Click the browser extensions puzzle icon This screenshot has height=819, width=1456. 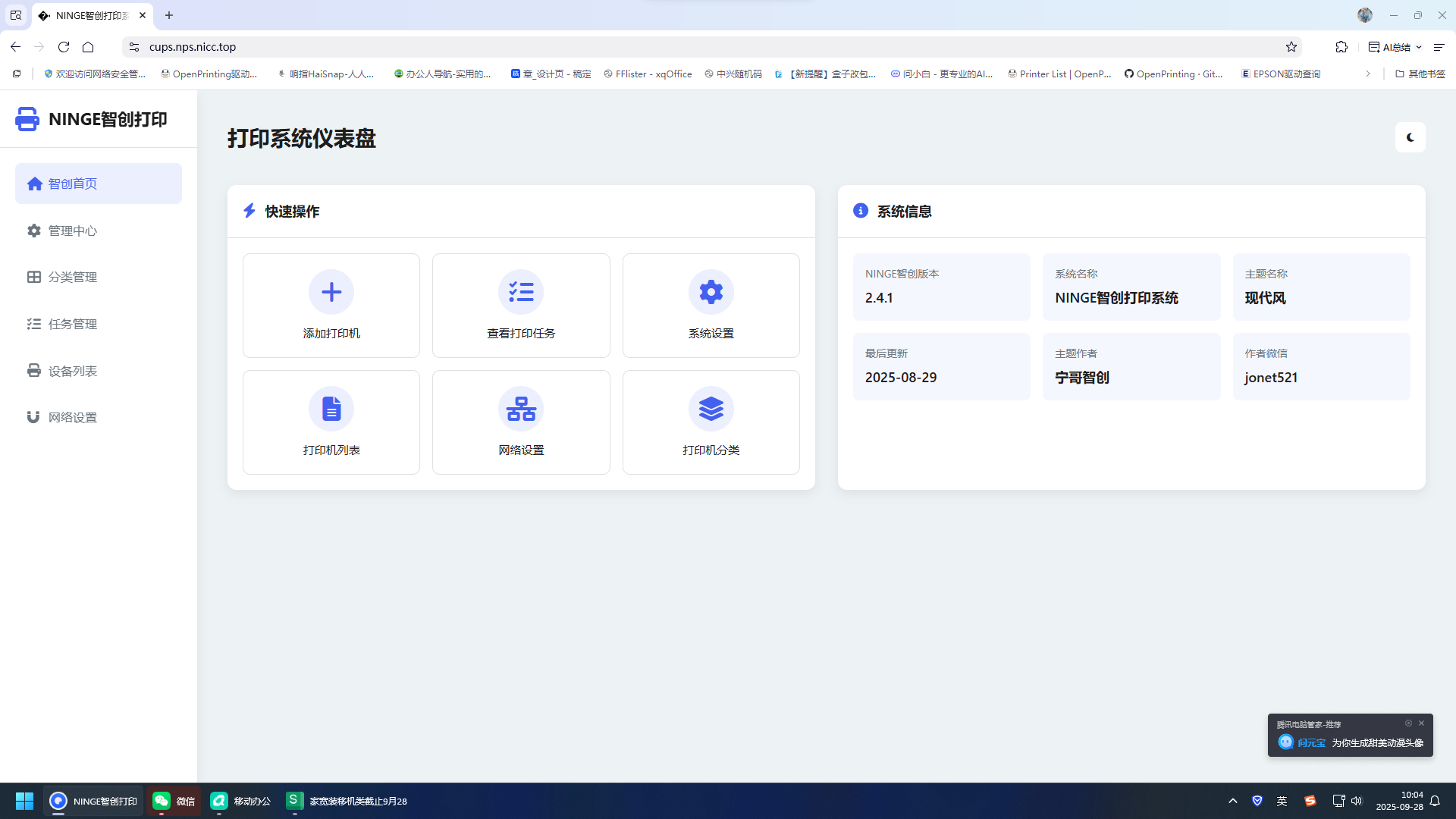coord(1341,47)
